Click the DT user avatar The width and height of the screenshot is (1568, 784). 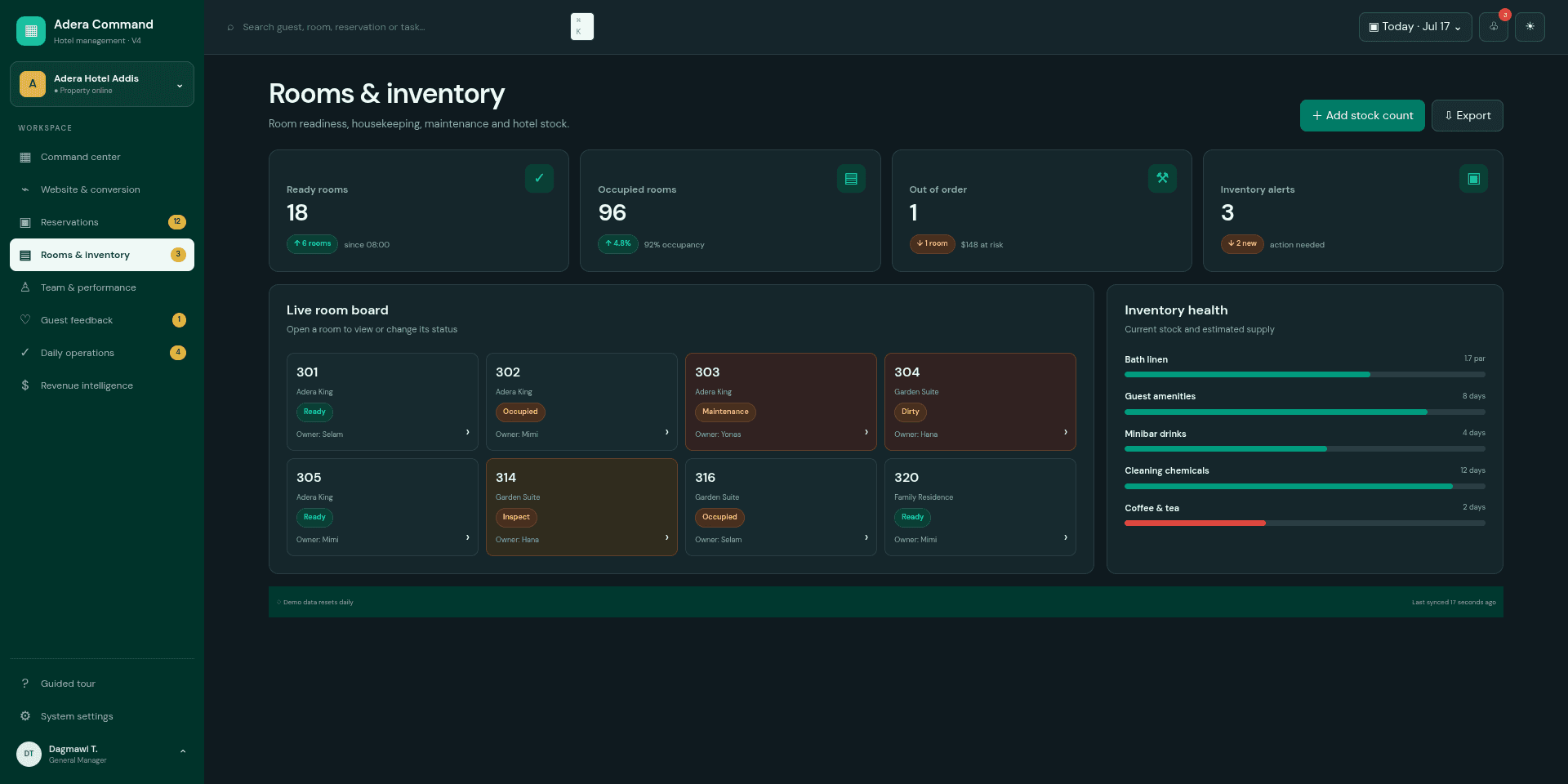tap(29, 754)
